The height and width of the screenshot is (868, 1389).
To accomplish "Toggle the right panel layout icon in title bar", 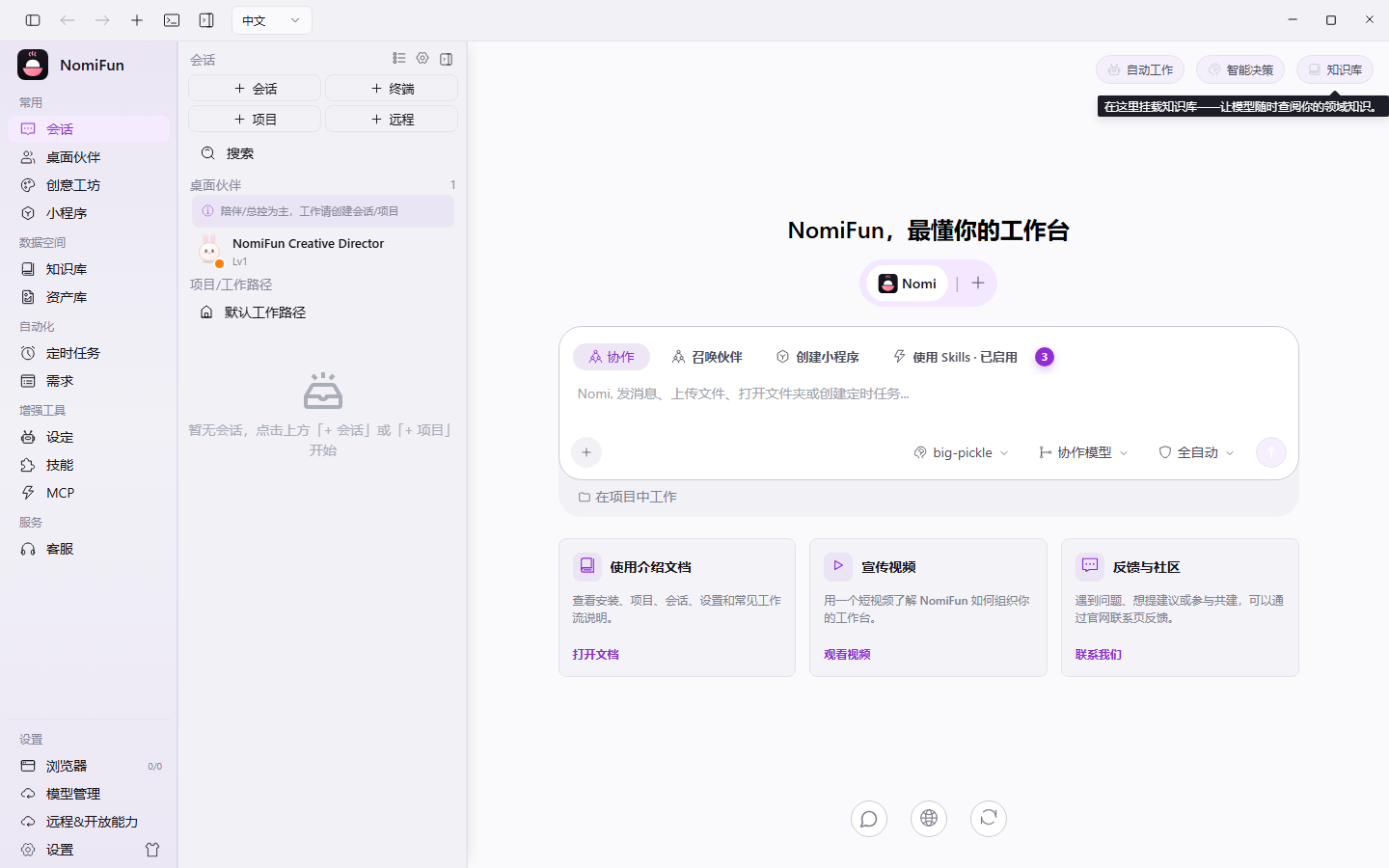I will (206, 20).
